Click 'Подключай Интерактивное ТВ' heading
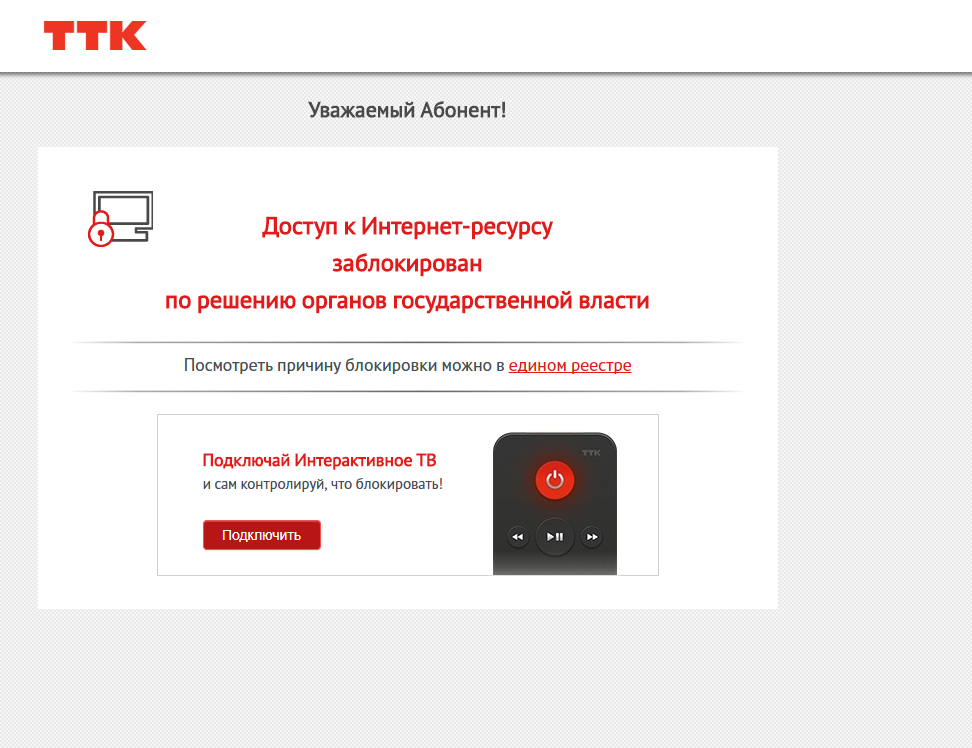Viewport: 972px width, 748px height. [319, 460]
